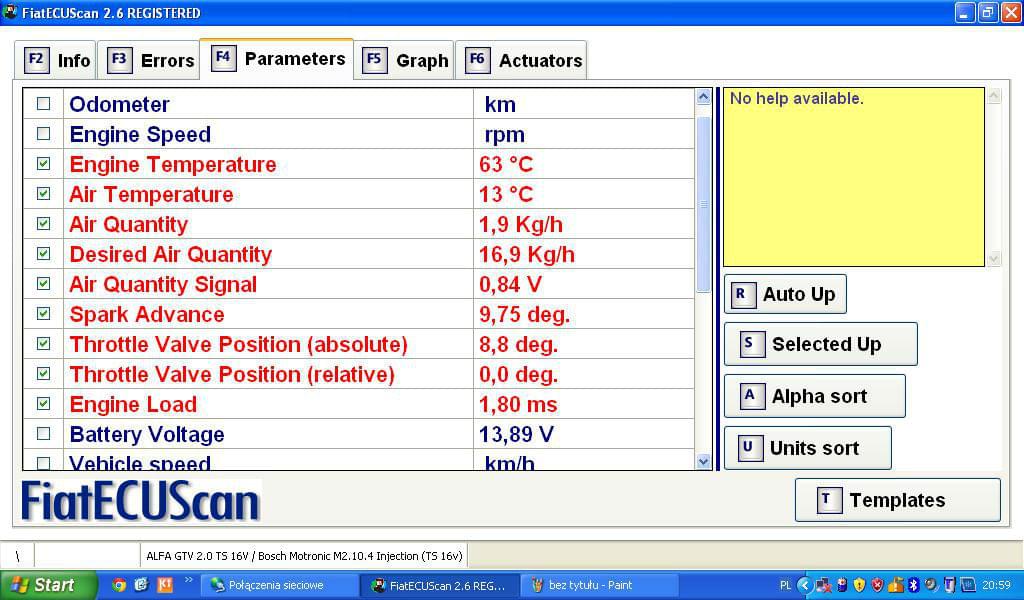
Task: Click the orange alert tray icon
Action: click(896, 585)
